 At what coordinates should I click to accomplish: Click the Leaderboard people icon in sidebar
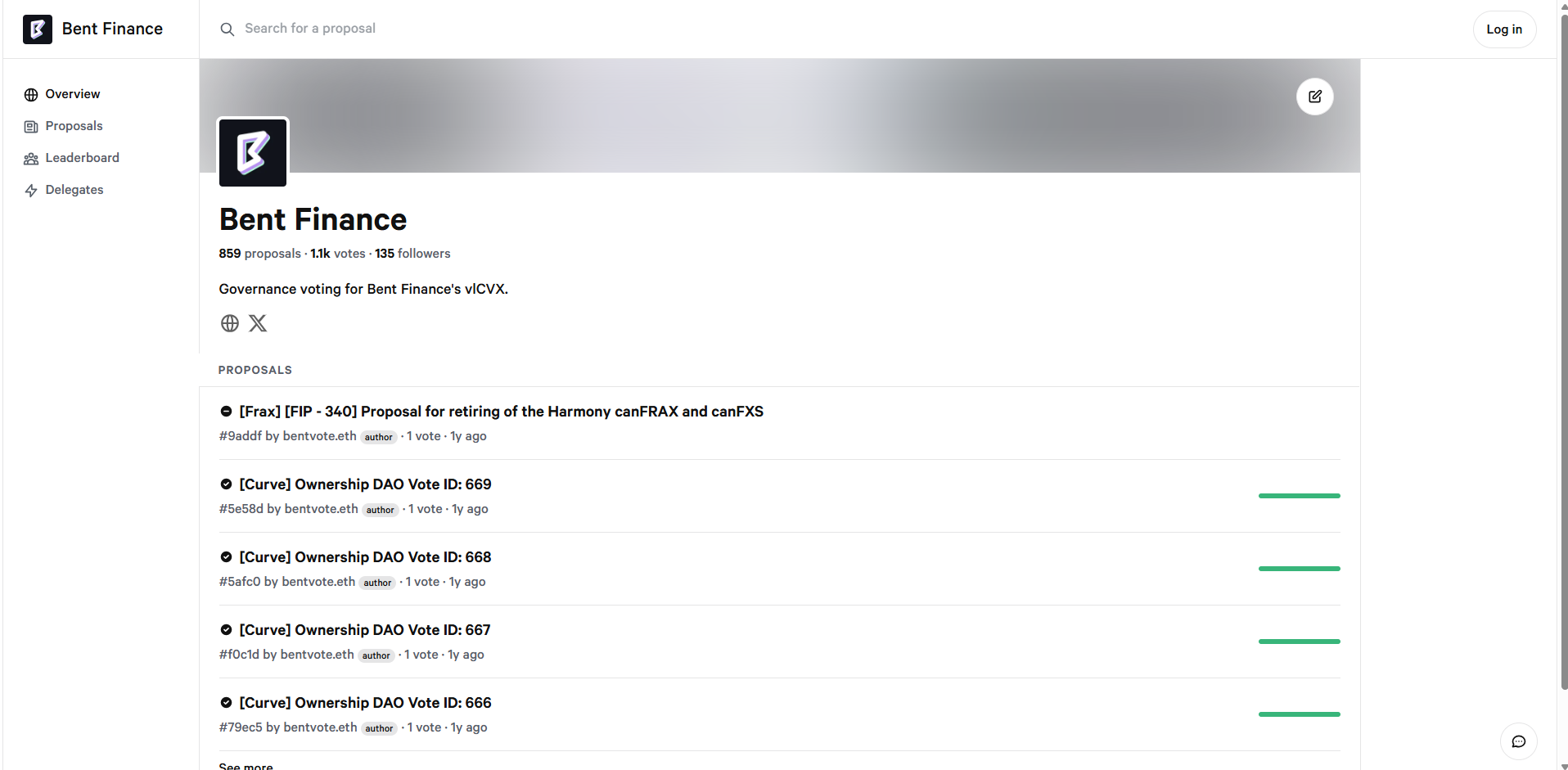tap(31, 159)
